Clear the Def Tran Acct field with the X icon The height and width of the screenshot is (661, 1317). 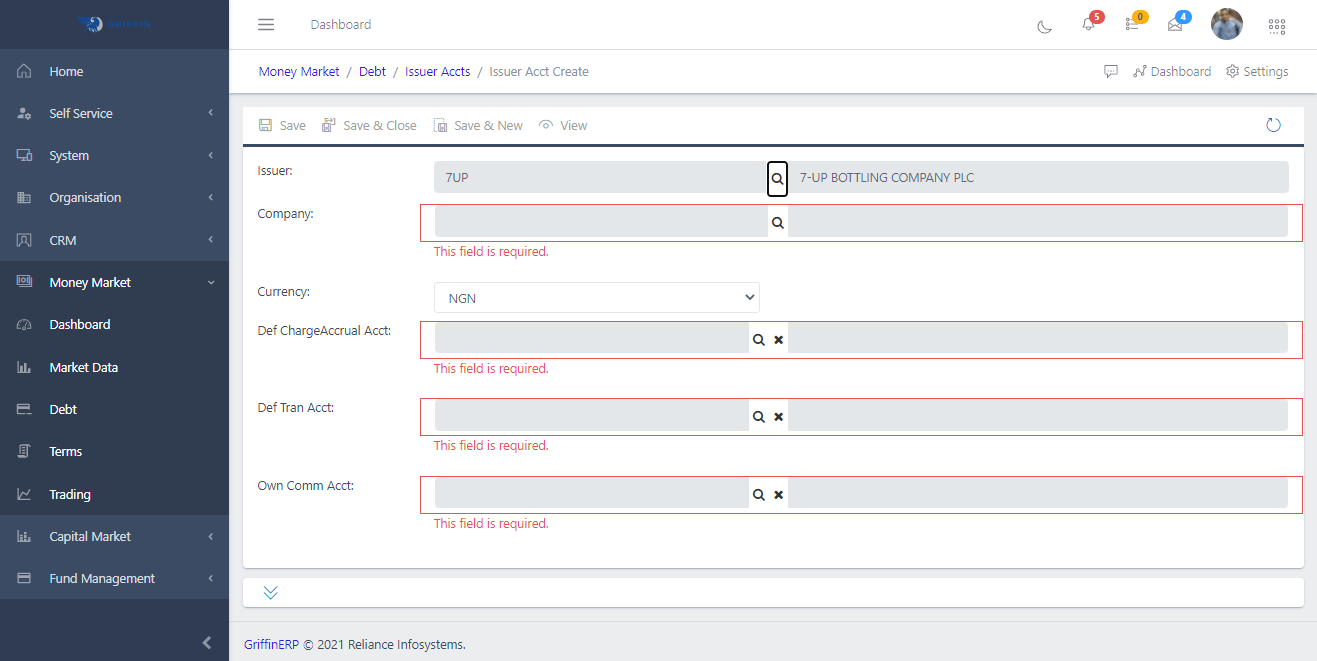pos(778,416)
